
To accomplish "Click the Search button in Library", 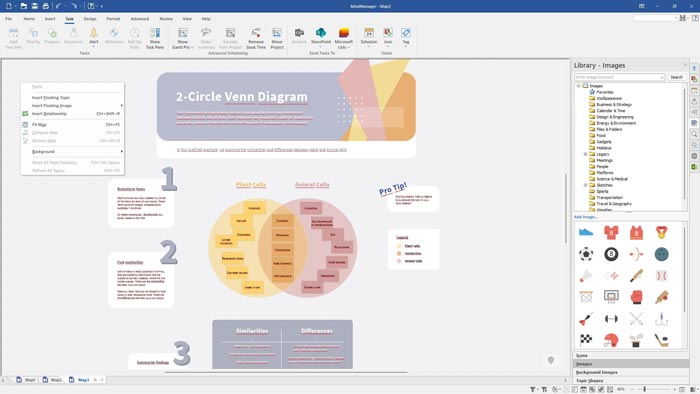I will 676,77.
